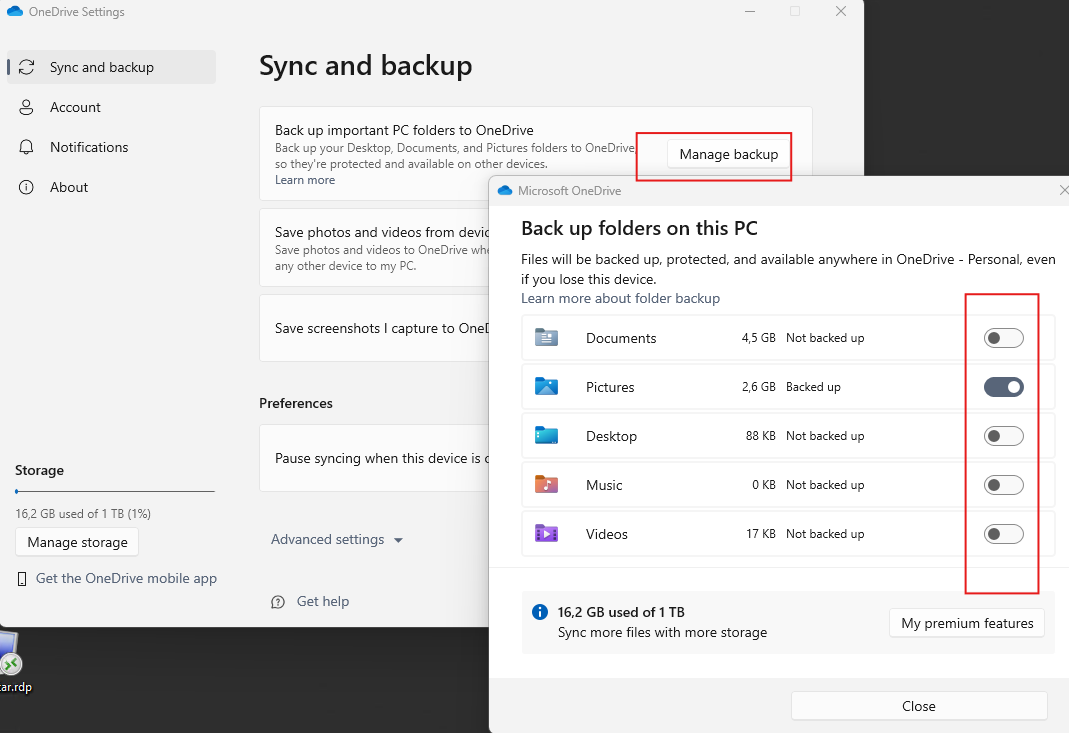Click the cloud icon in Microsoft OneDrive dialog title
This screenshot has height=733, width=1069.
tap(505, 191)
